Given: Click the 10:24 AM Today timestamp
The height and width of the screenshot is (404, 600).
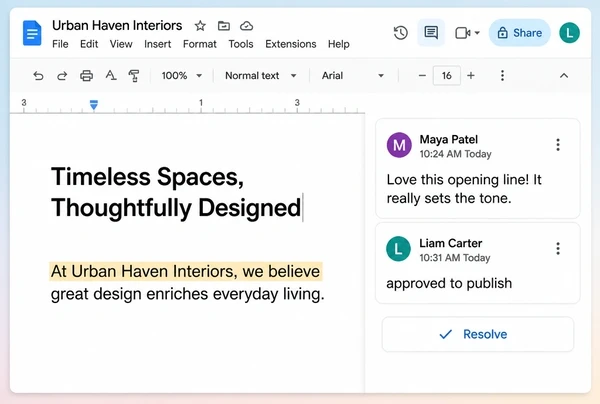Looking at the screenshot, I should pos(455,154).
